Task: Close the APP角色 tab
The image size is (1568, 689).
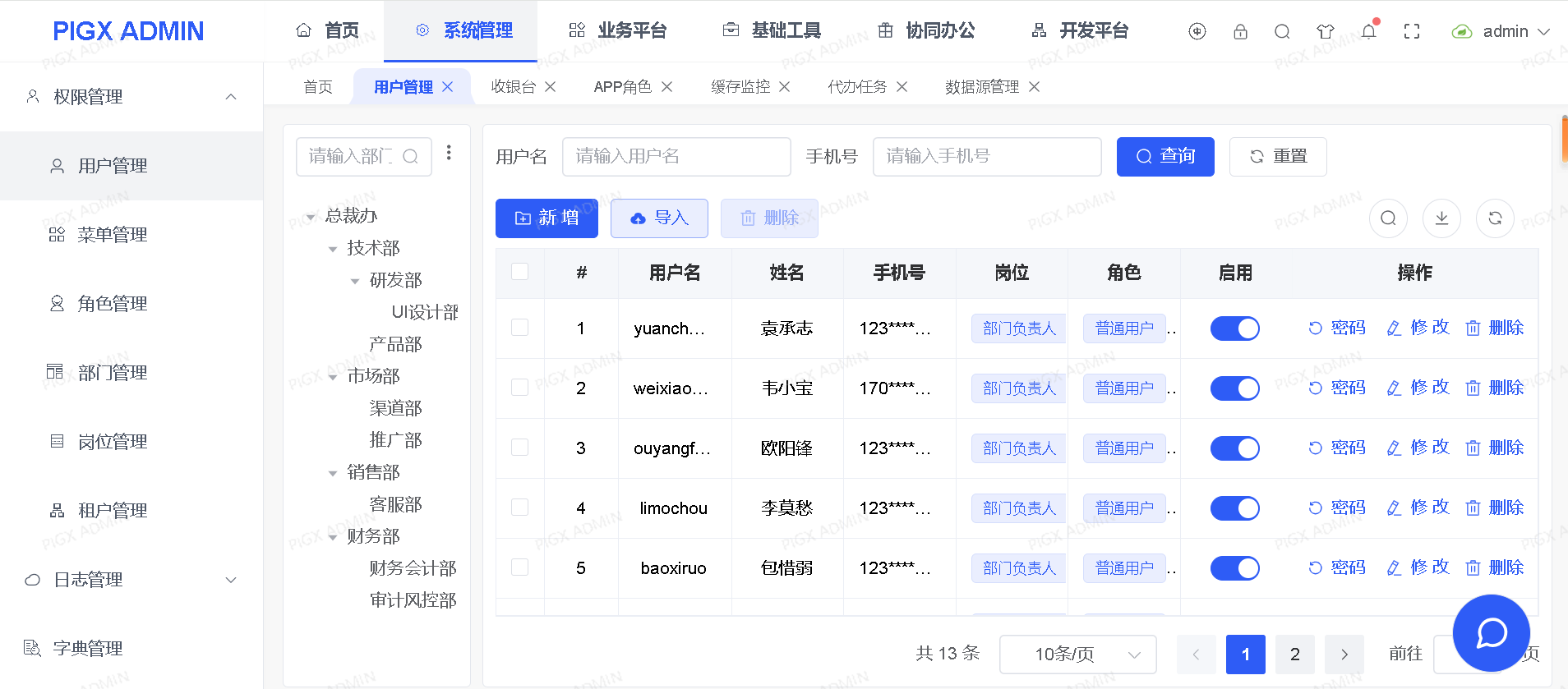Action: click(x=667, y=87)
